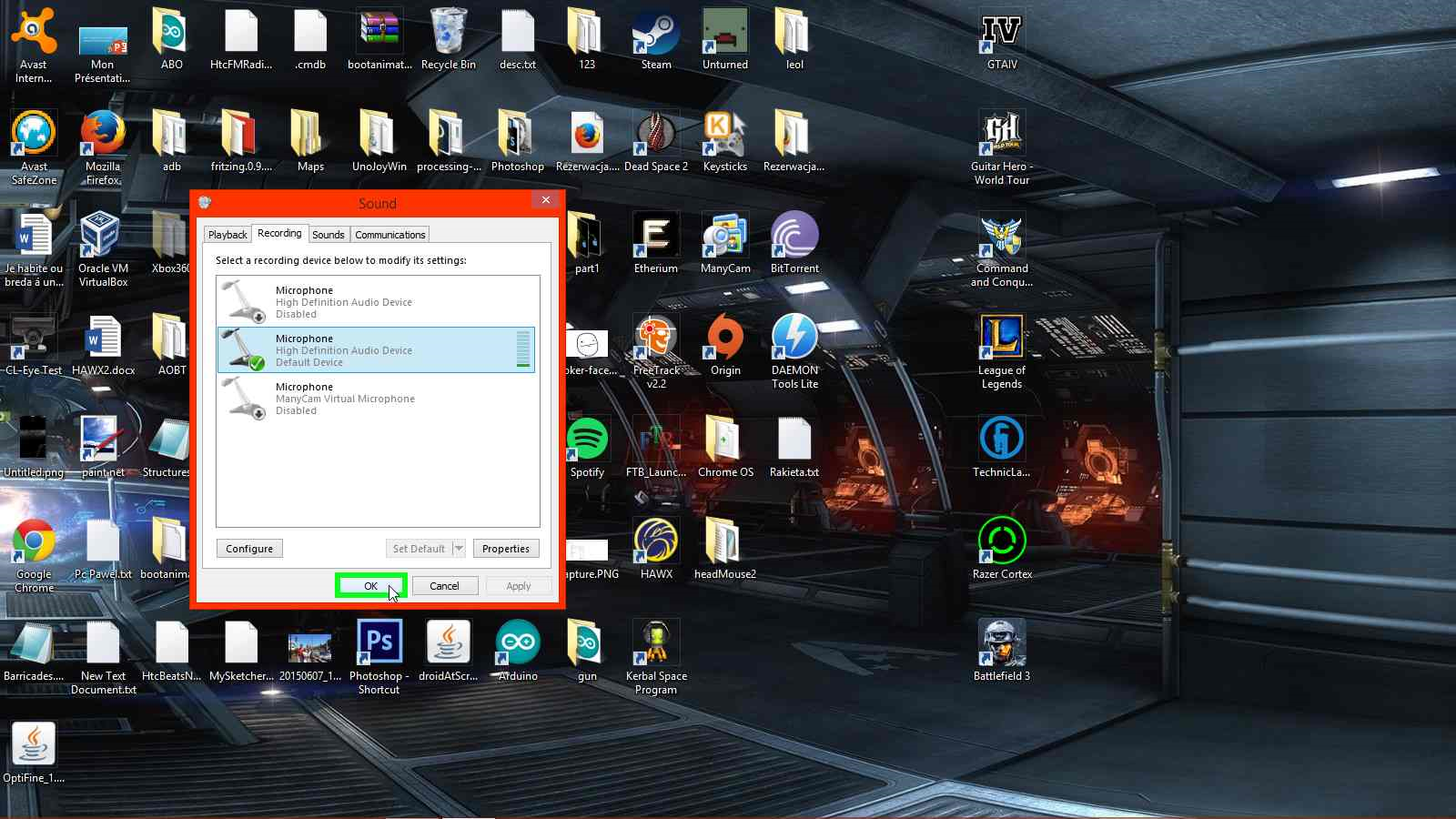The width and height of the screenshot is (1456, 819).
Task: Open the FTB_Launcher icon
Action: tap(656, 446)
